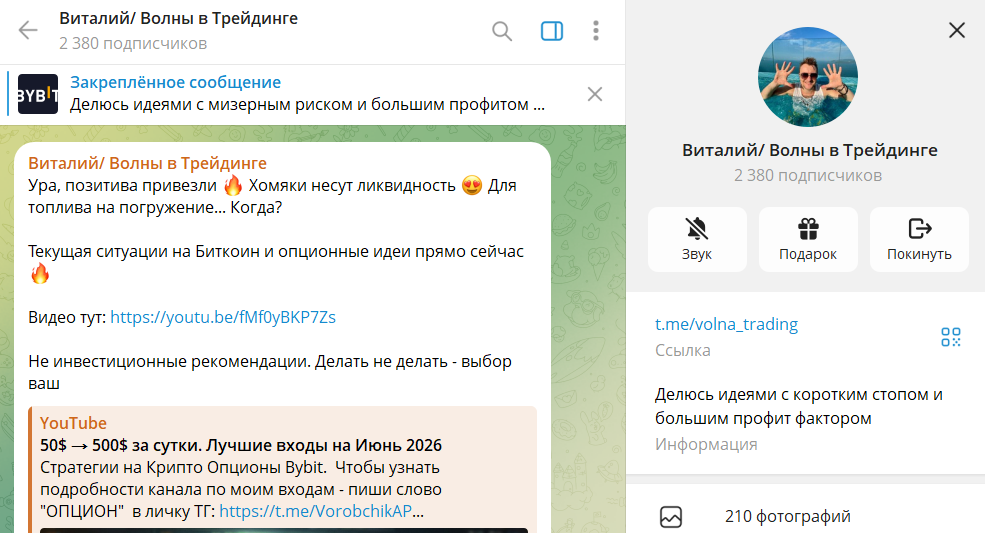Close the channel info panel
Image resolution: width=985 pixels, height=533 pixels.
(956, 30)
